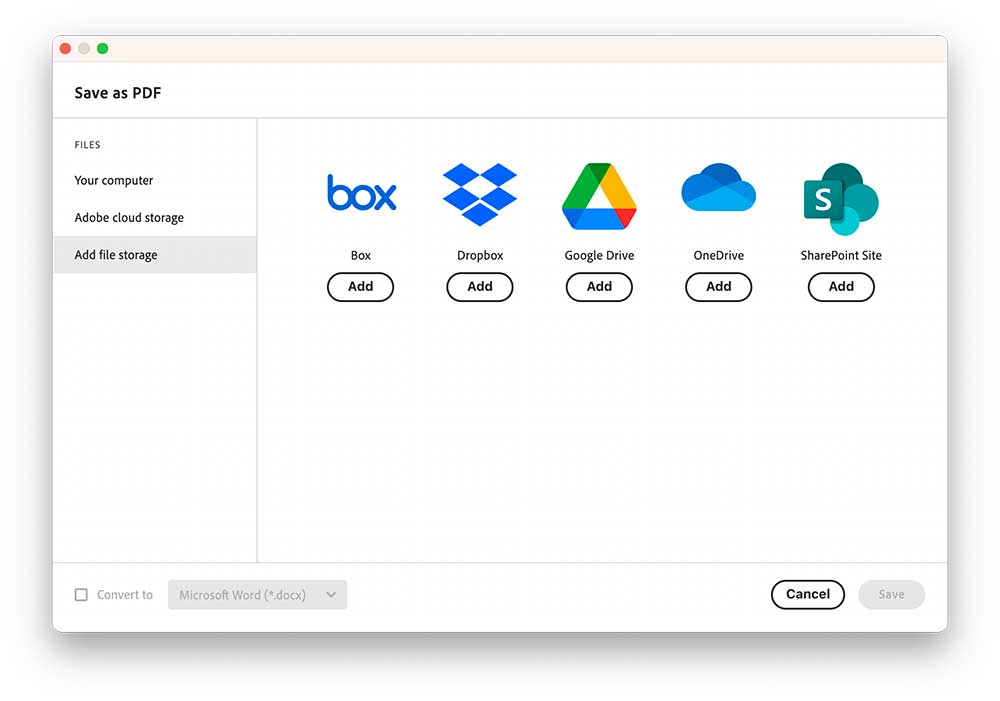Add OneDrive as file storage
Screen dimensions: 1000x701
(x=719, y=286)
